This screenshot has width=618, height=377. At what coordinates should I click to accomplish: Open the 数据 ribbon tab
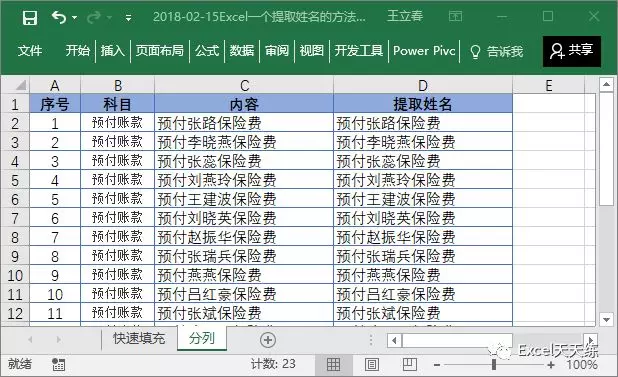[x=242, y=51]
